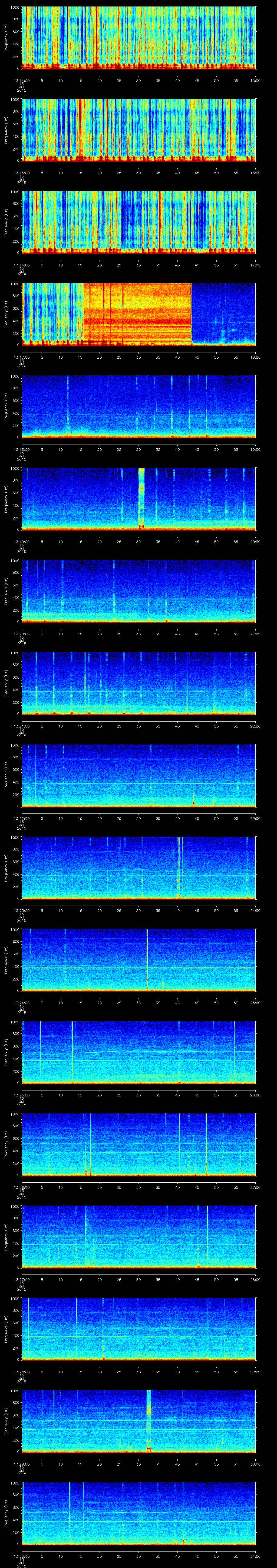Screen dimensions: 277x1568
Task: Click the "16:00" end time label
Action: click(256, 173)
